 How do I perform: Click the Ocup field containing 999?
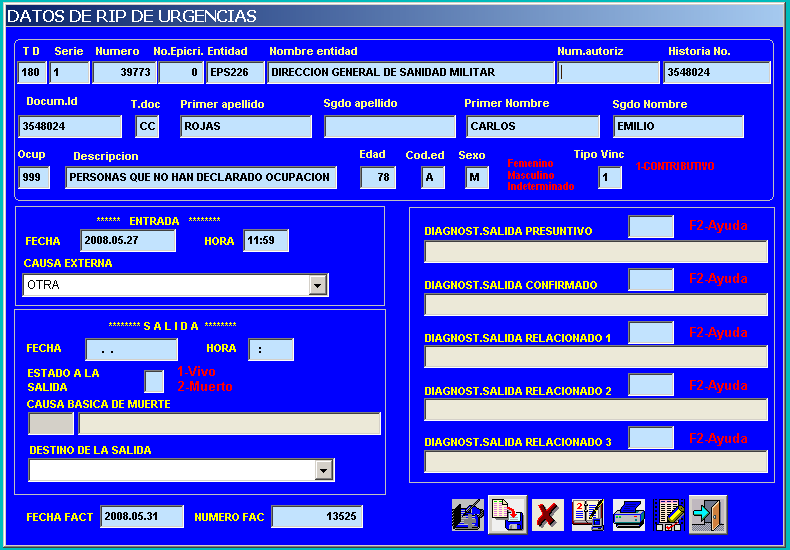tap(34, 177)
